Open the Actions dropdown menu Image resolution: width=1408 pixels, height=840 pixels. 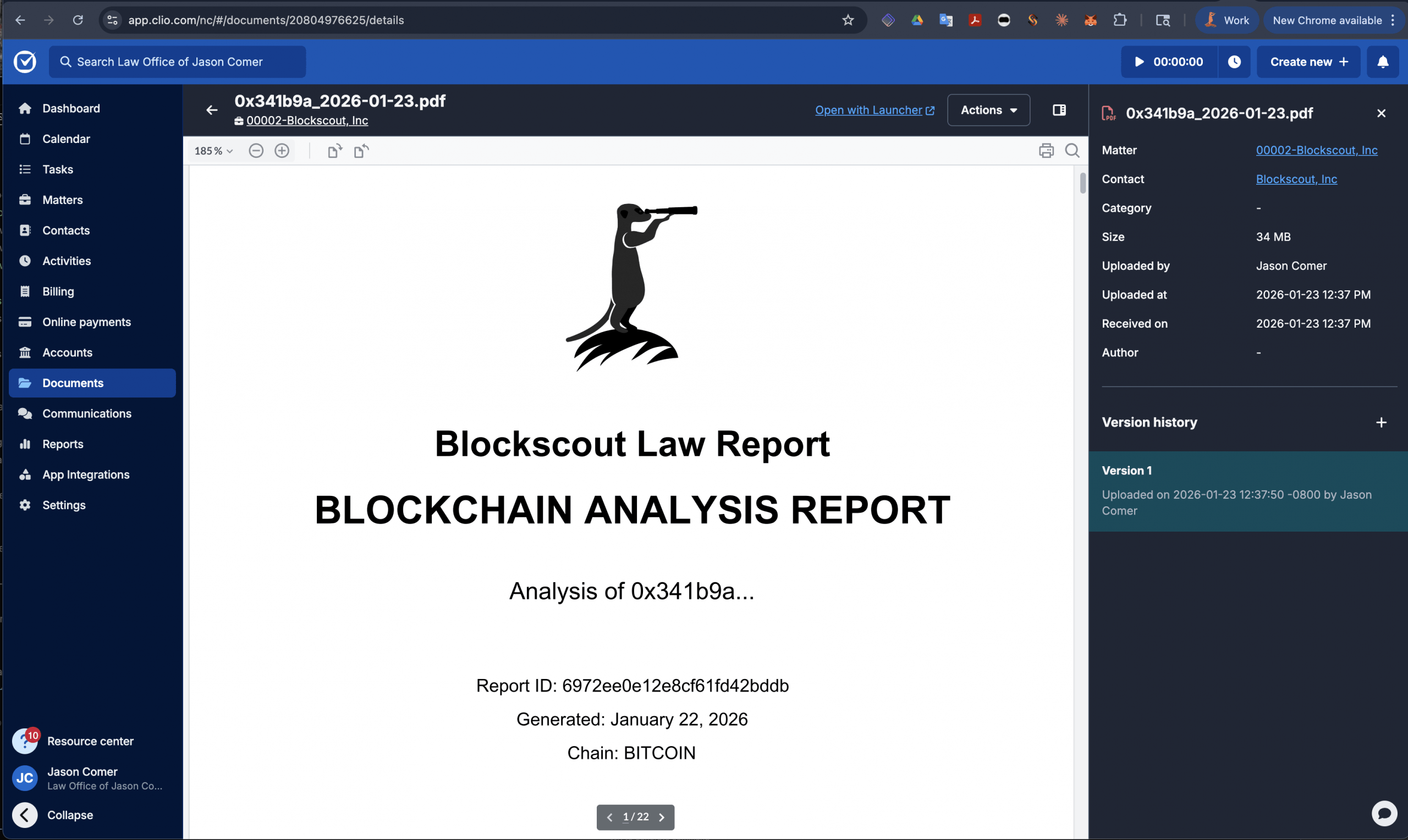[x=988, y=110]
